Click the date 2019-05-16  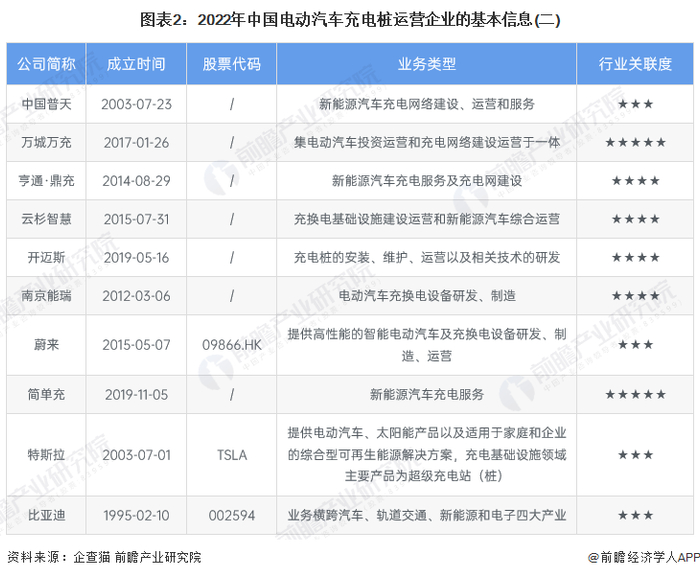point(136,258)
